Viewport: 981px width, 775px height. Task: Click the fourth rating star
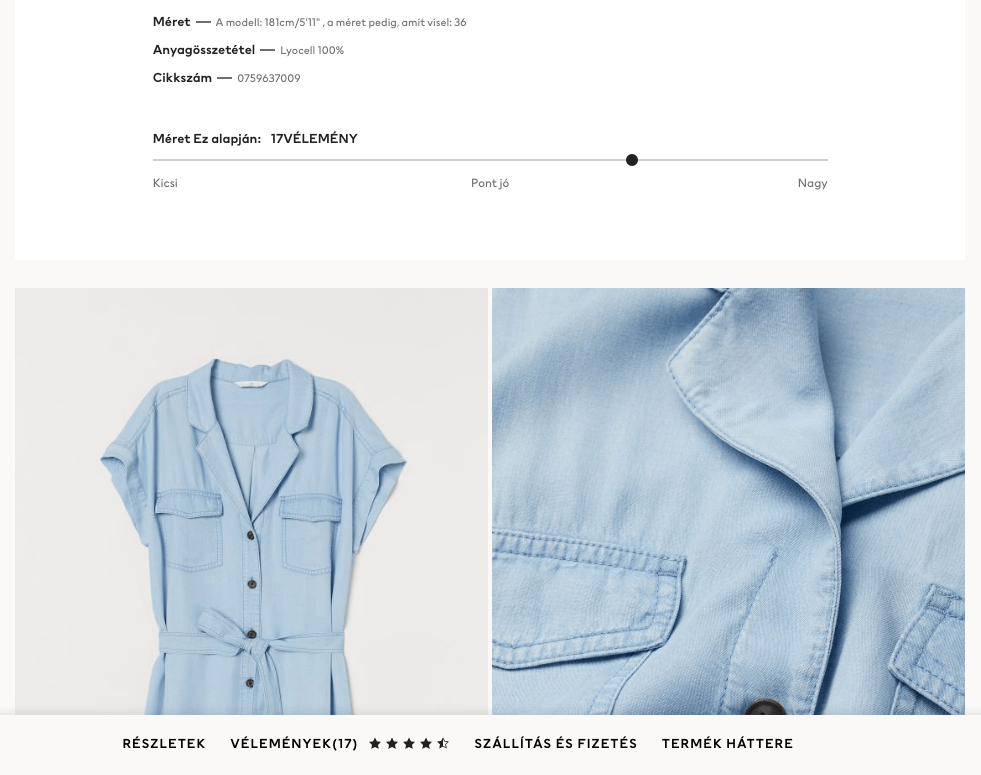click(425, 743)
